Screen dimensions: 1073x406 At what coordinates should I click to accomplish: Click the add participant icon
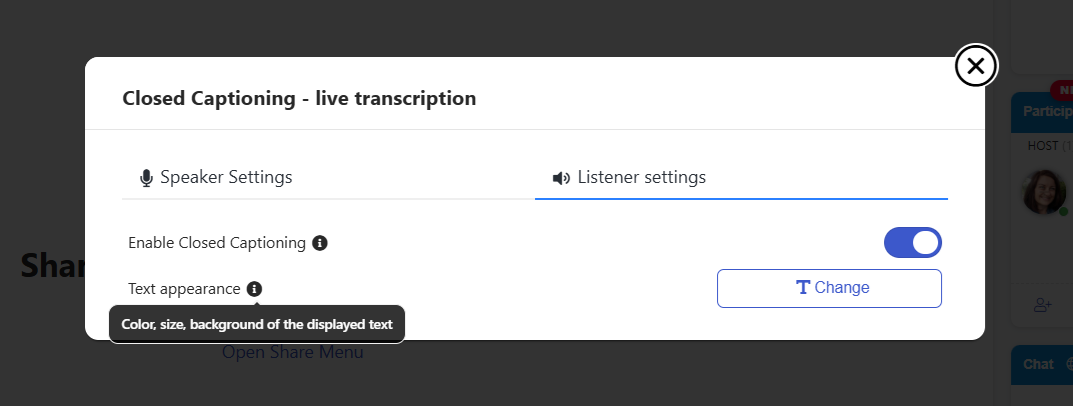tap(1042, 305)
